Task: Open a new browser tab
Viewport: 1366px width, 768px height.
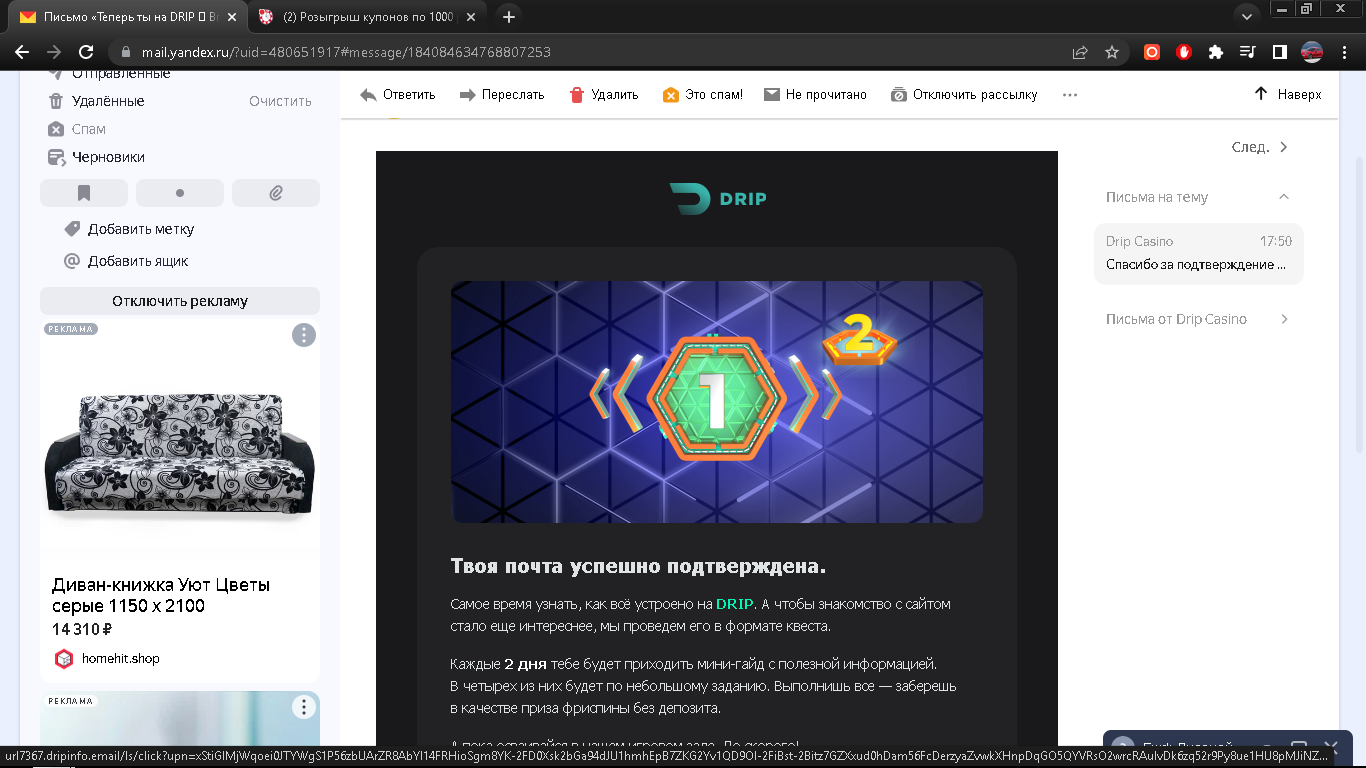Action: [509, 17]
